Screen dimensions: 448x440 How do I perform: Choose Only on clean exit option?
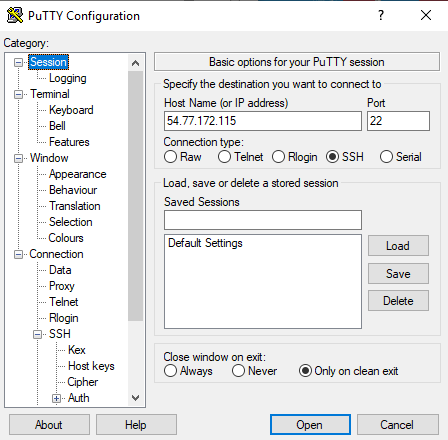pyautogui.click(x=305, y=371)
